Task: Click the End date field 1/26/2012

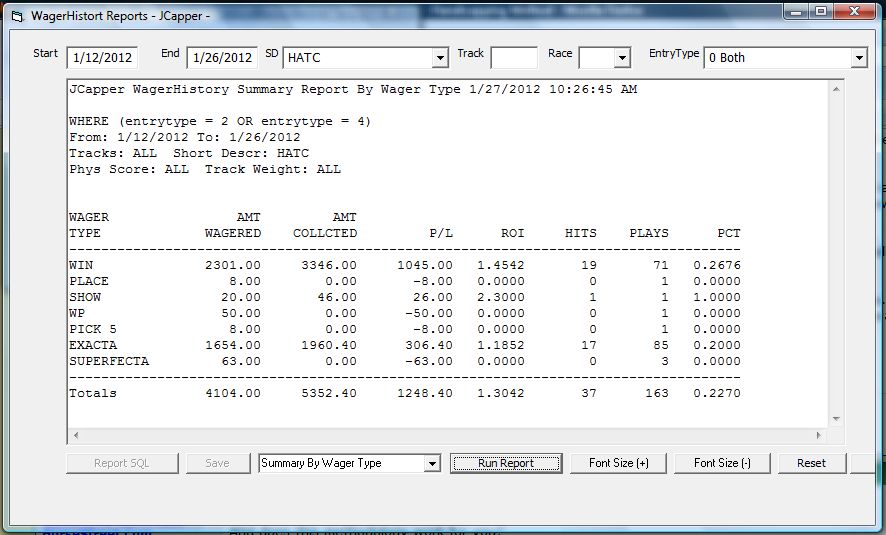Action: tap(222, 58)
